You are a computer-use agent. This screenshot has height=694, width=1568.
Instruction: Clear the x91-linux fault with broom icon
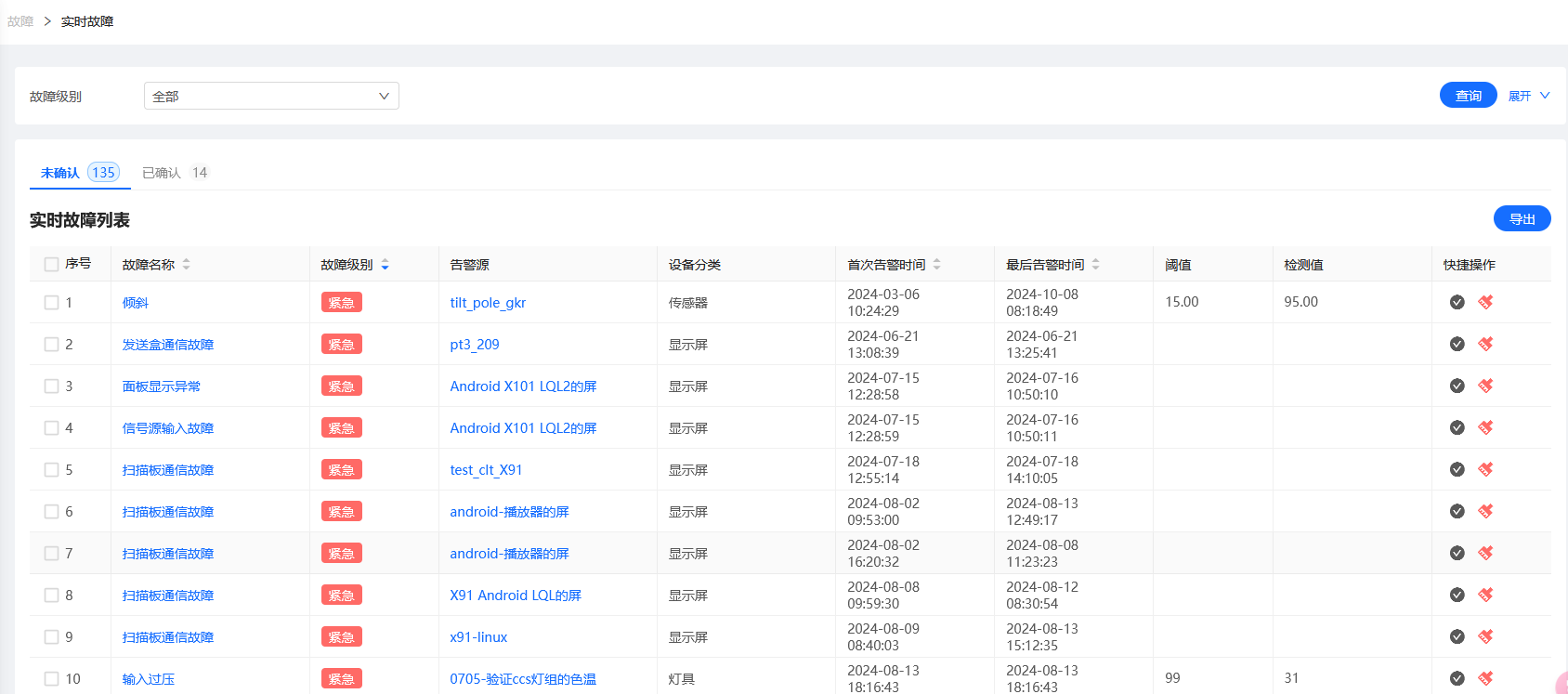click(1485, 636)
